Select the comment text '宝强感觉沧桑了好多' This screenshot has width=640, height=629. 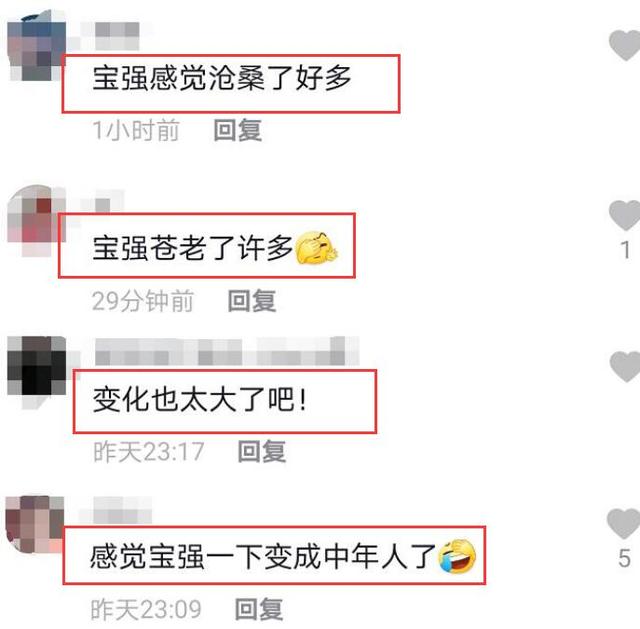tap(222, 78)
